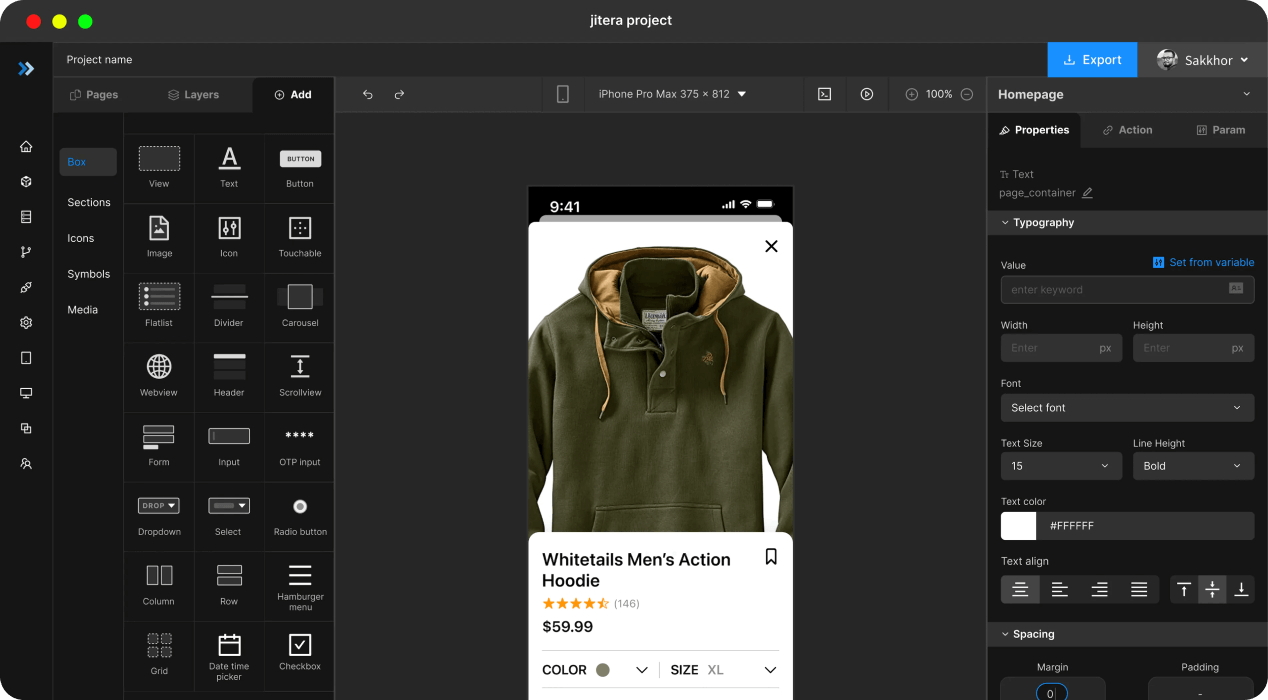The image size is (1268, 700).
Task: Add the Date time picker component
Action: [229, 652]
